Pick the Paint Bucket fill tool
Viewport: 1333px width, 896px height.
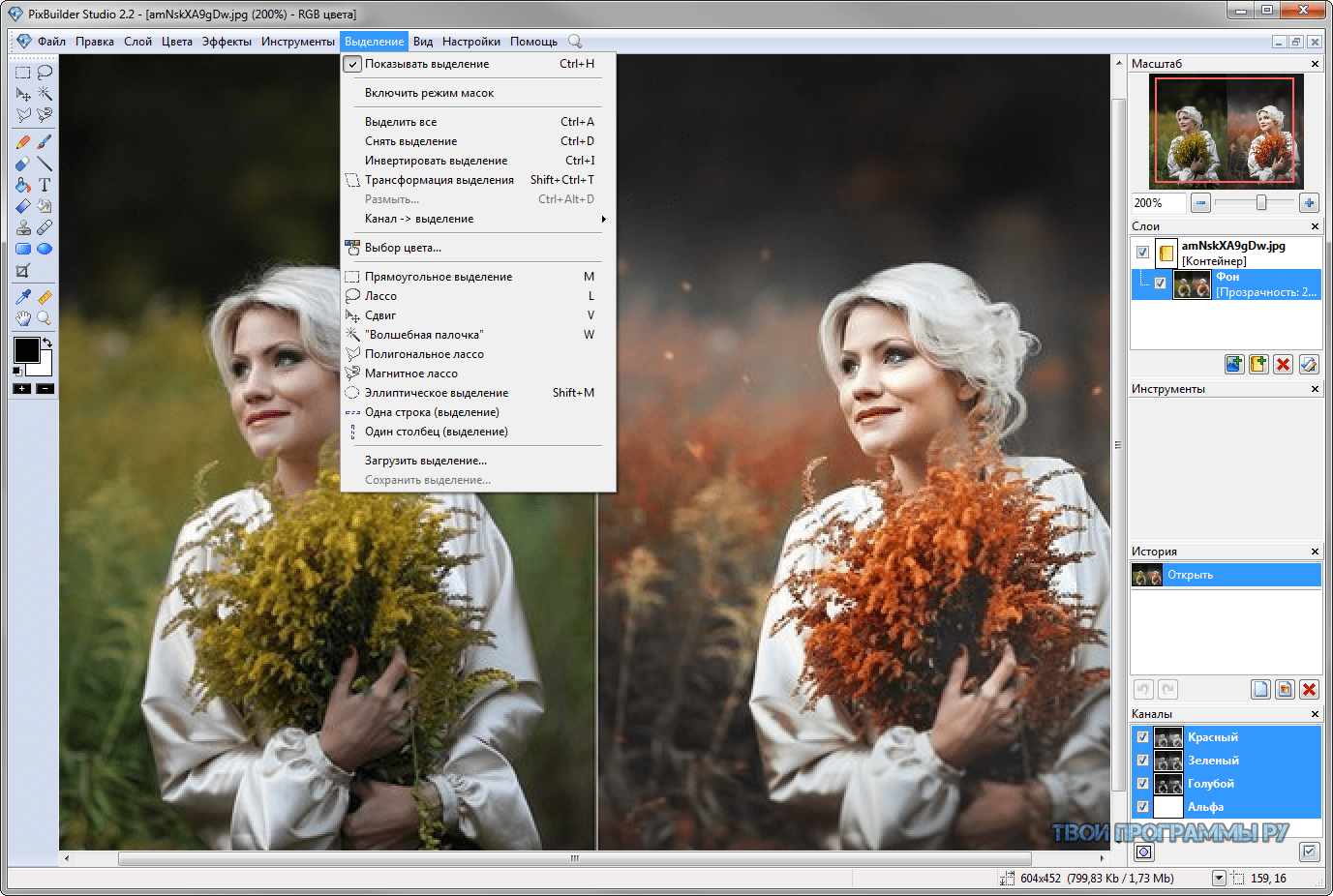click(x=23, y=185)
